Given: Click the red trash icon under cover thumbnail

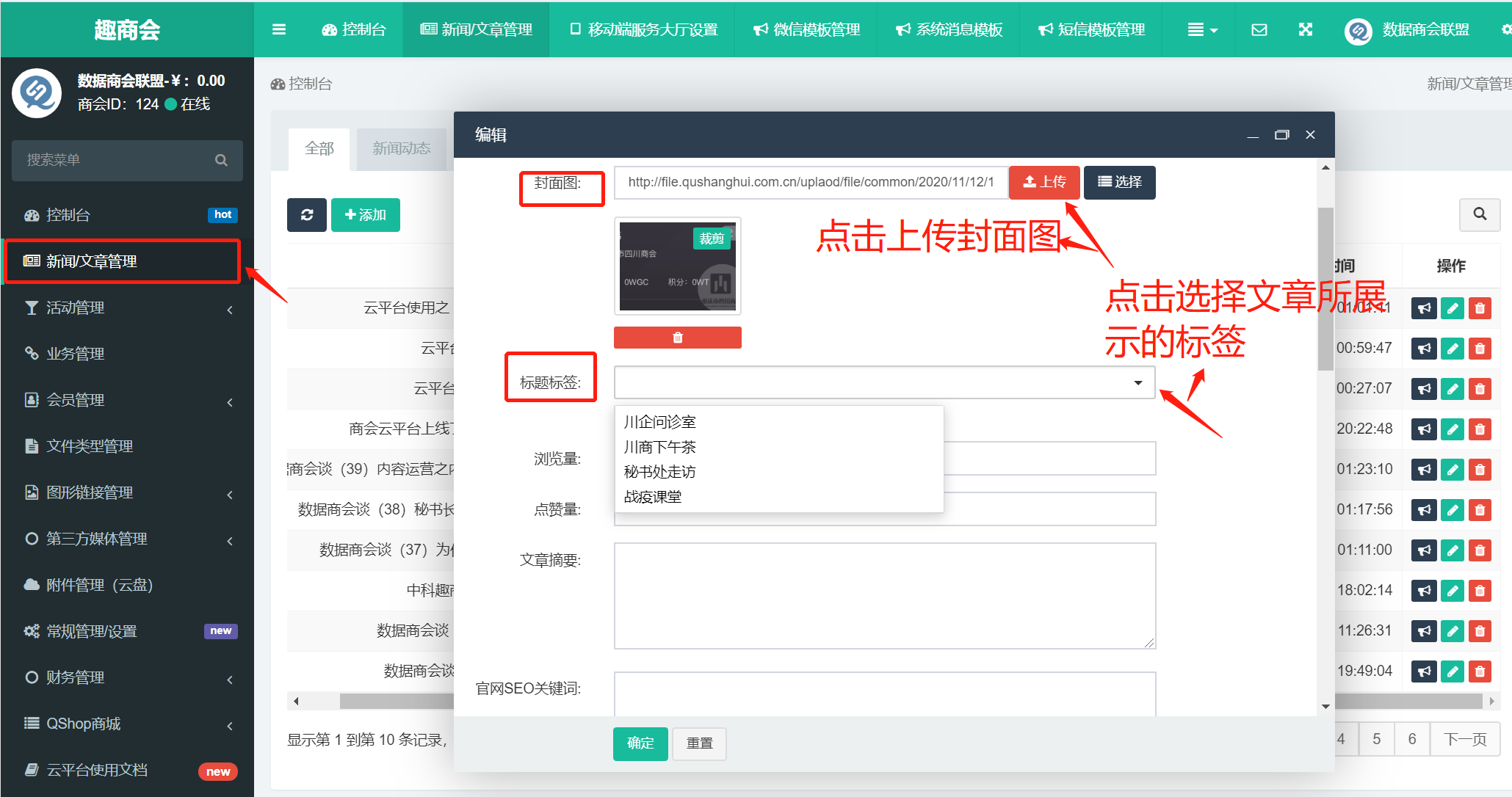Looking at the screenshot, I should pyautogui.click(x=677, y=338).
